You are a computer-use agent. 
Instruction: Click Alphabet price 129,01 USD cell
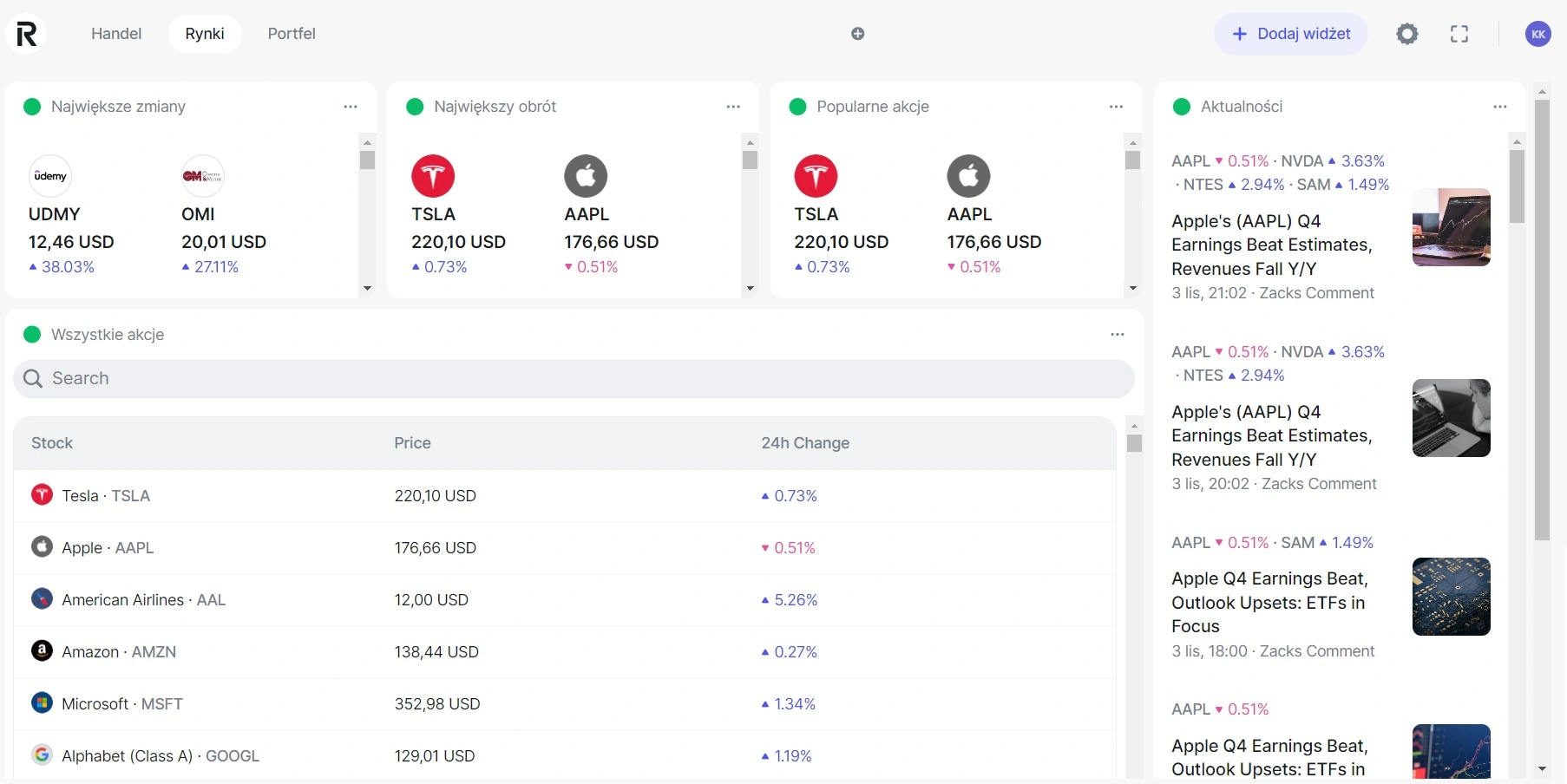point(435,756)
